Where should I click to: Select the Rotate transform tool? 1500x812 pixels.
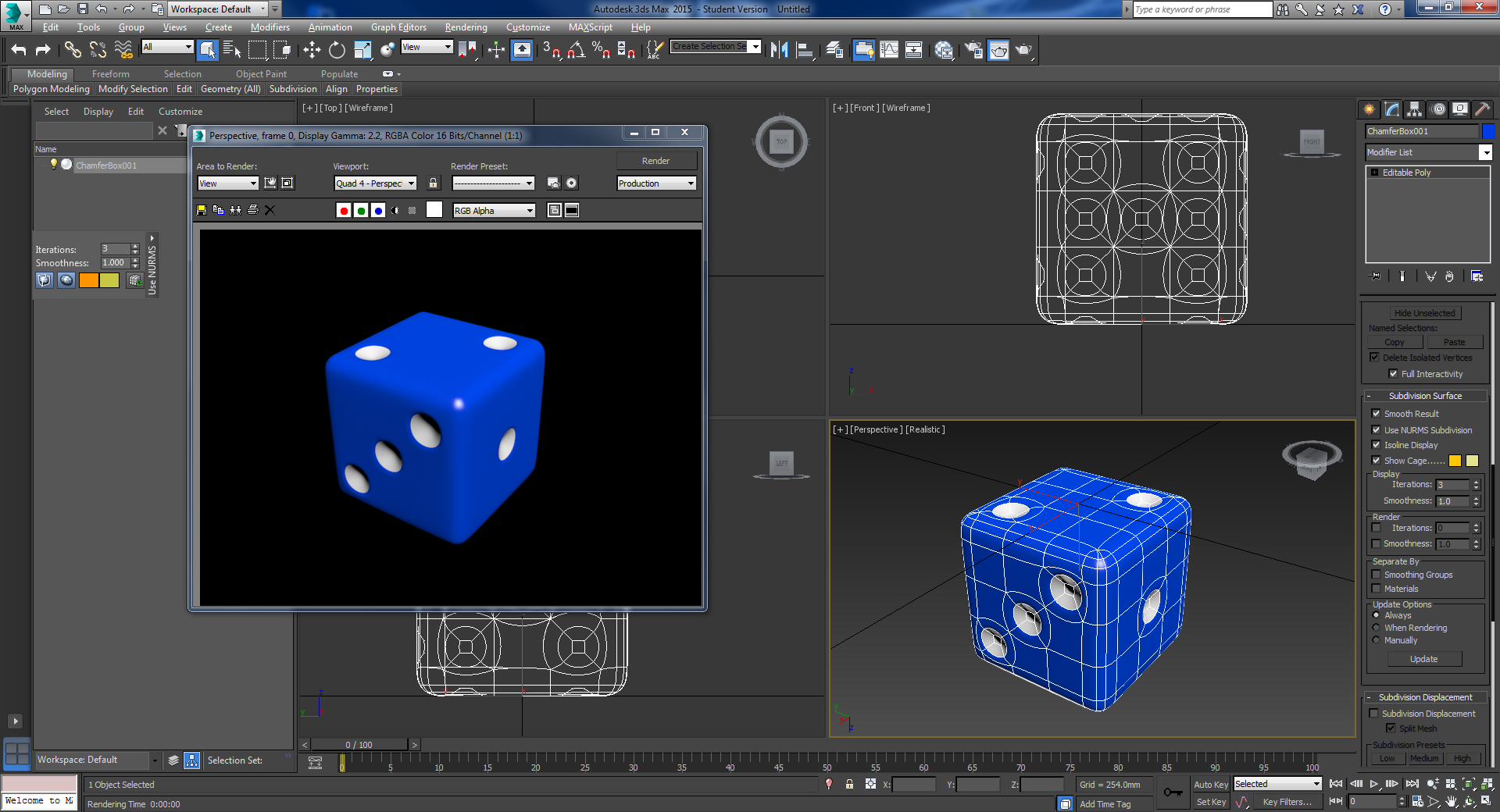(337, 50)
